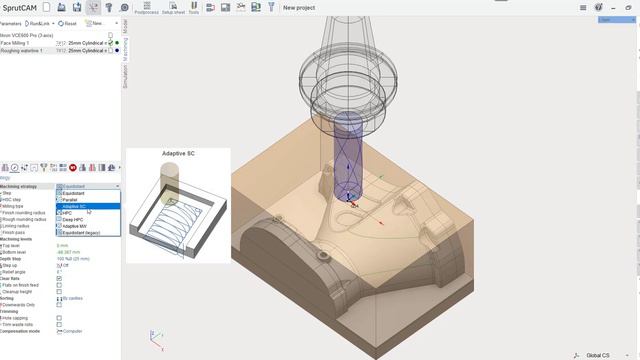Toggle the Cleanup height checkbox
The height and width of the screenshot is (360, 640).
tap(59, 291)
